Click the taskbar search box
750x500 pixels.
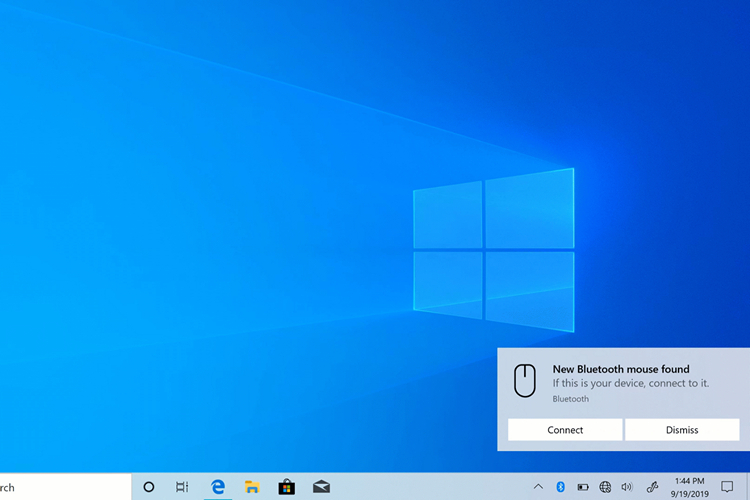(66, 487)
